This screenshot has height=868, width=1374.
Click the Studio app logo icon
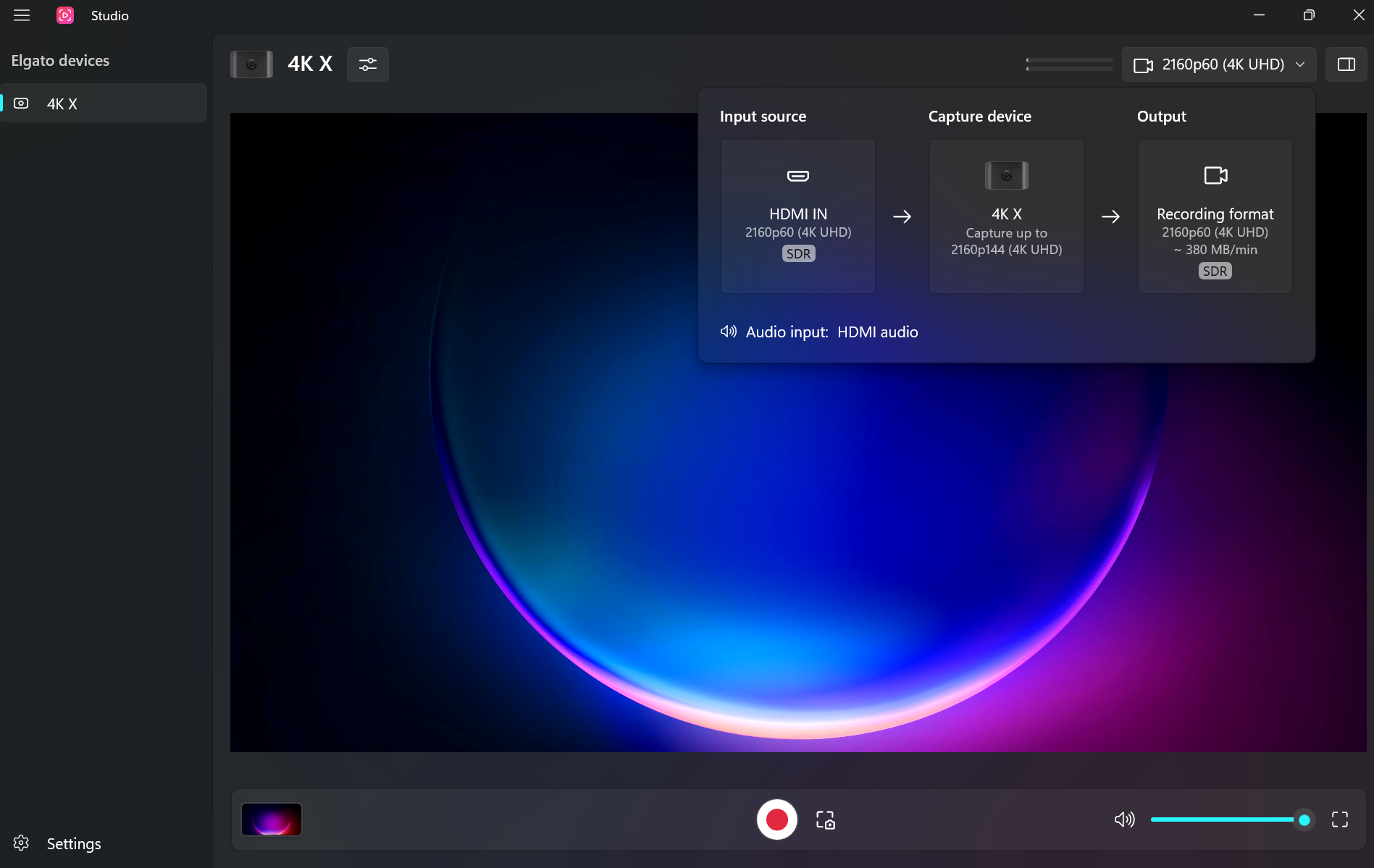65,15
